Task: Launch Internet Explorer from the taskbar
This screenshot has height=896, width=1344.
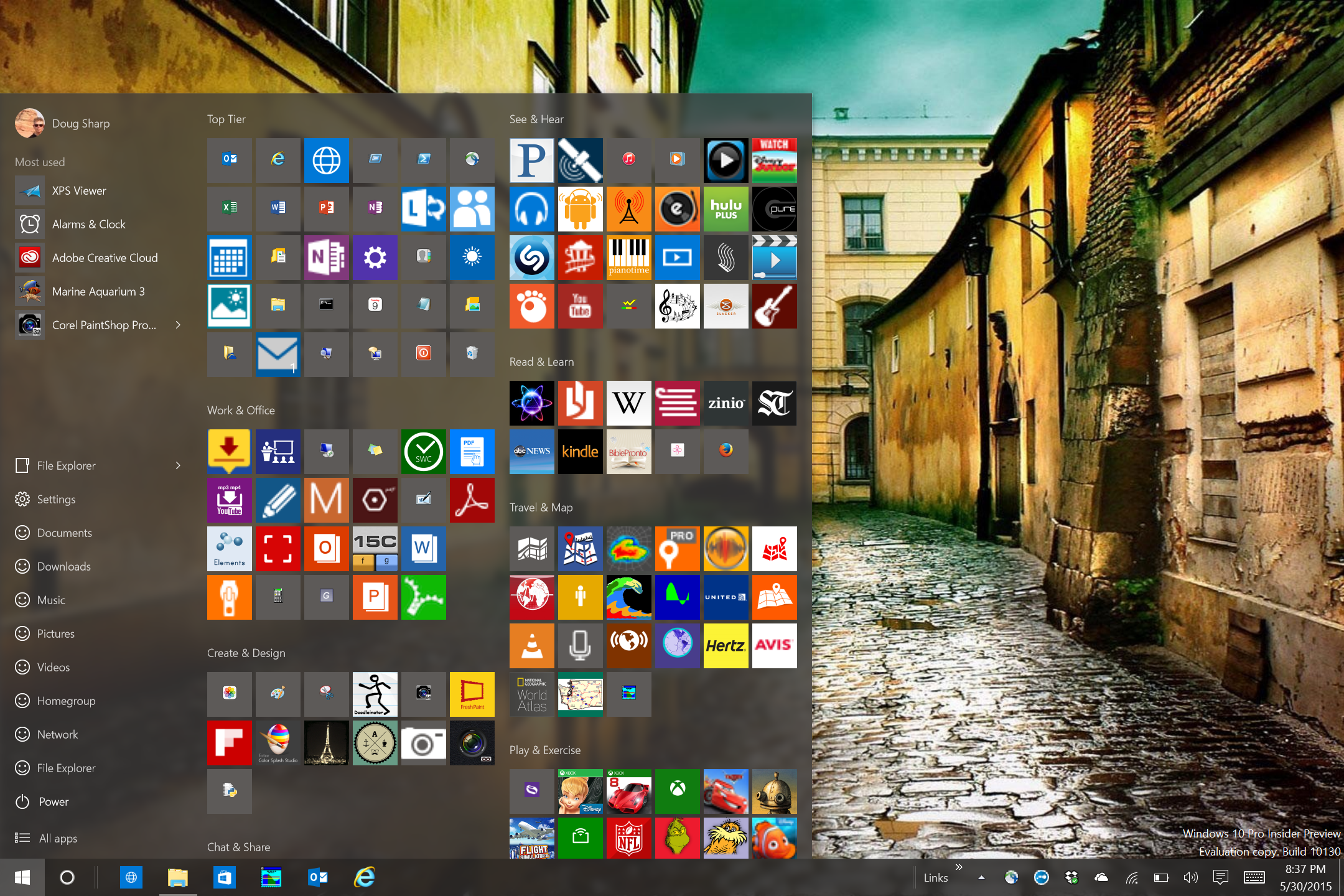Action: coord(365,877)
